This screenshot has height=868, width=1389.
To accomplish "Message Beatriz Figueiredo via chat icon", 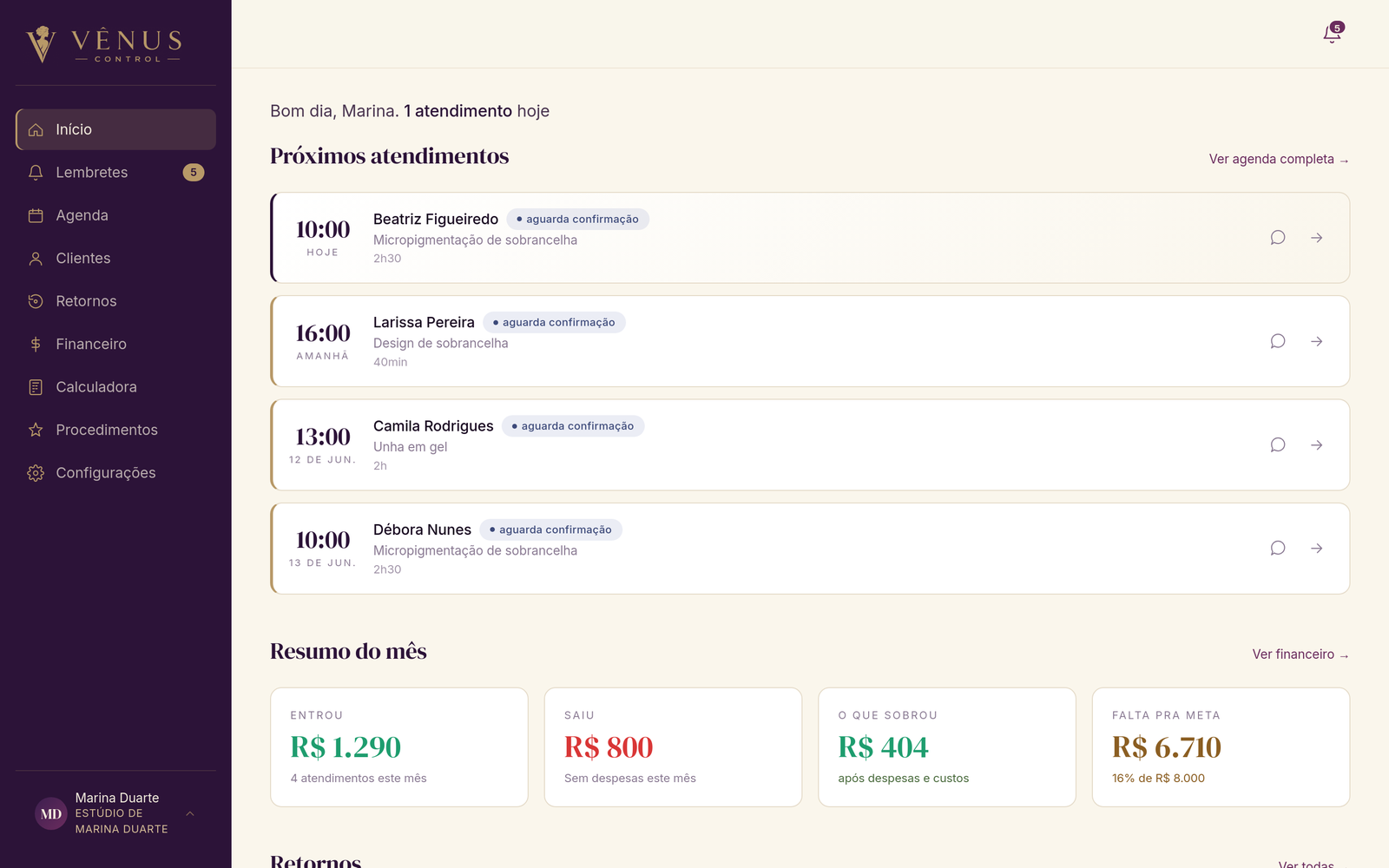I will coord(1278,238).
